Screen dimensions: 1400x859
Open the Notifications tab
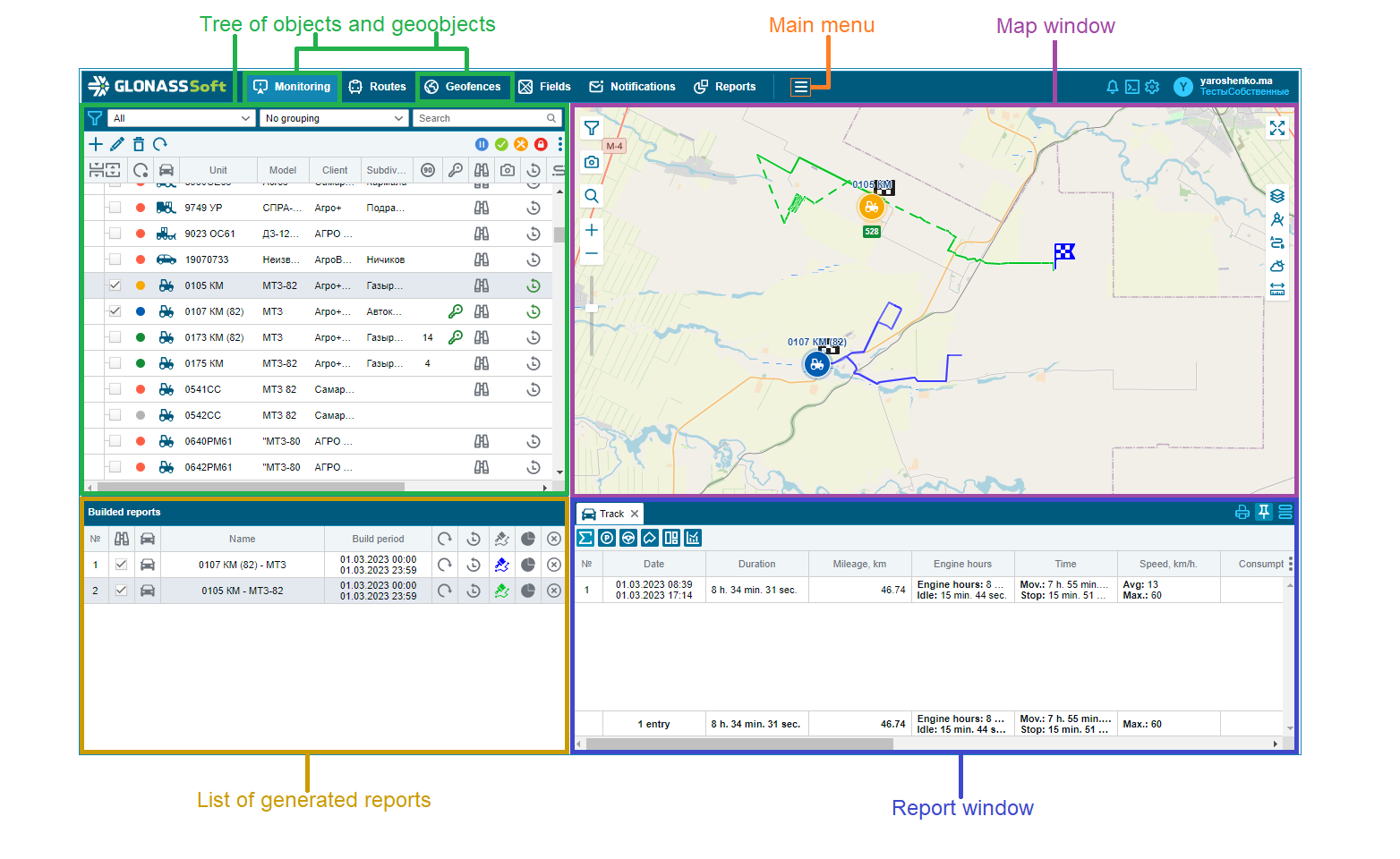point(632,87)
